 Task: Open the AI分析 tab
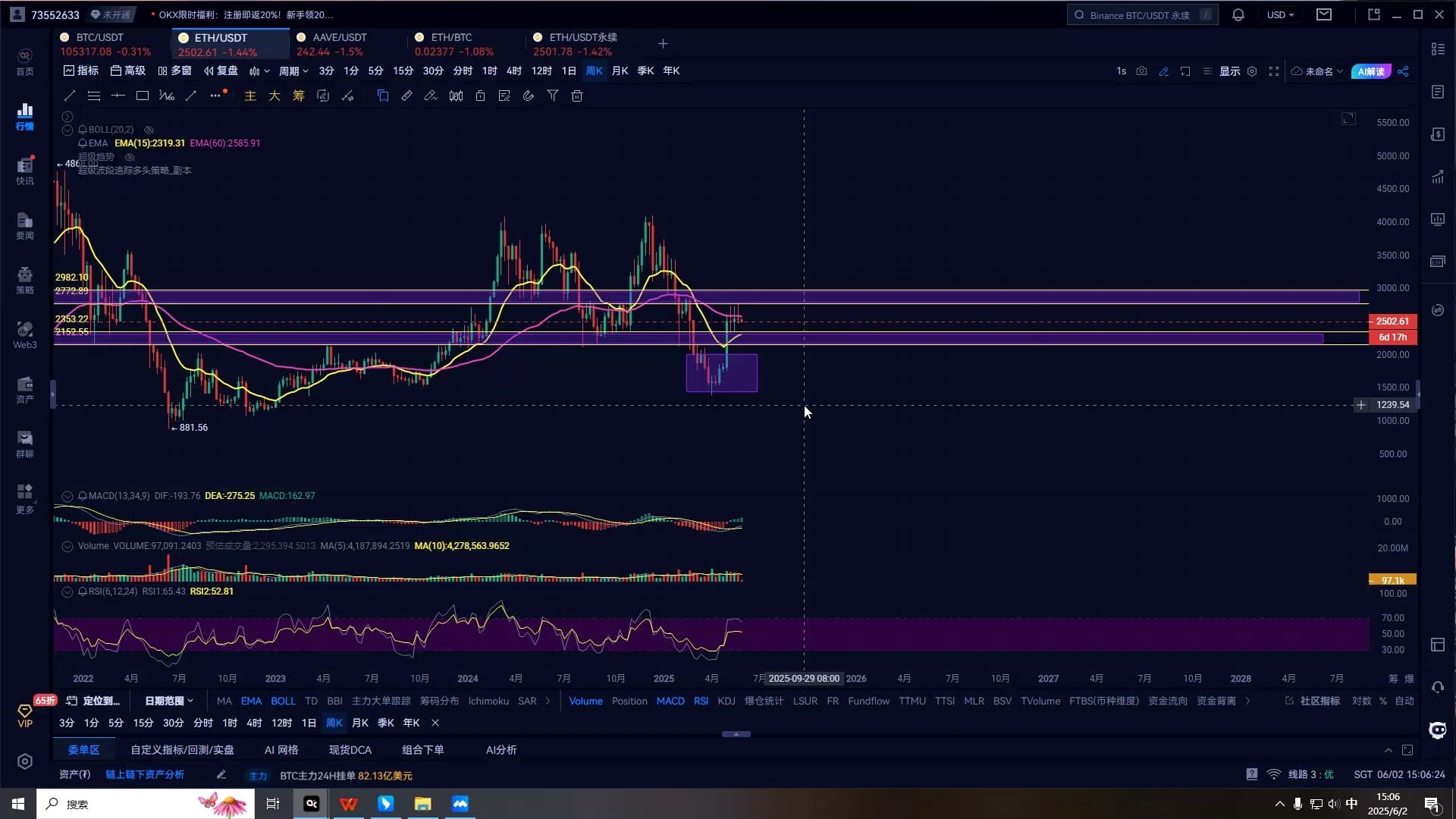[x=500, y=749]
